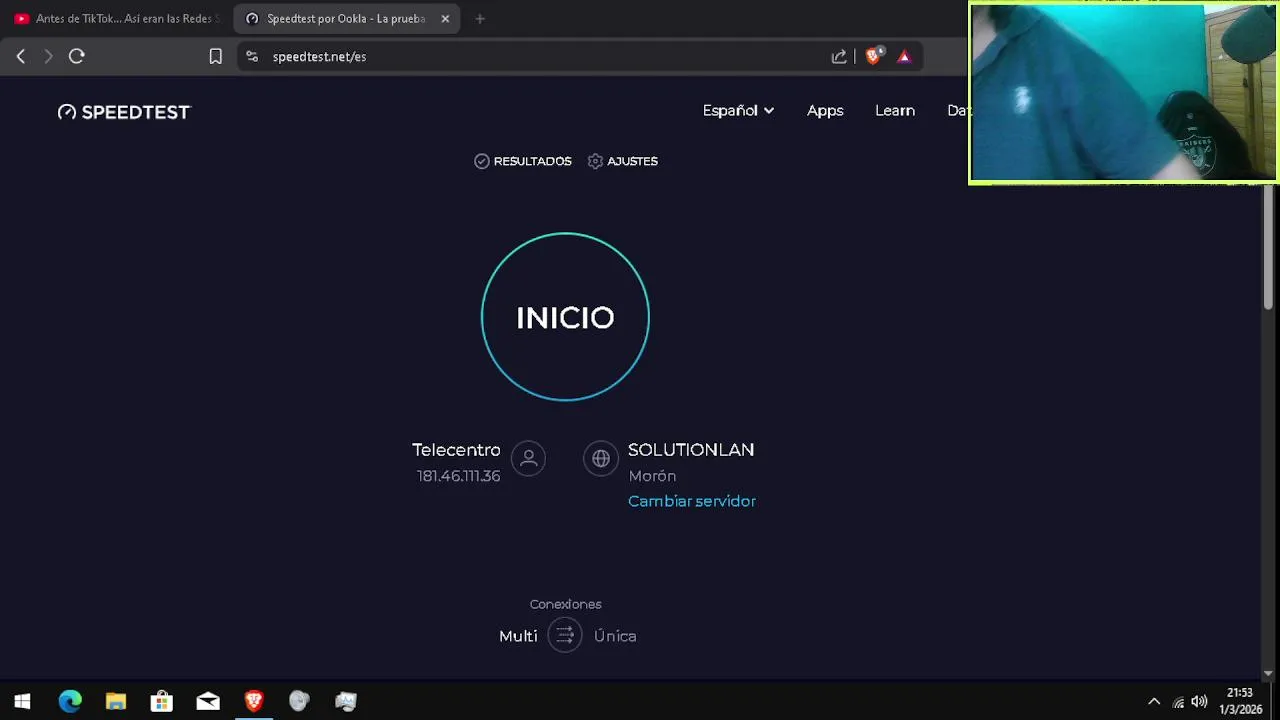Screen dimensions: 1280x720
Task: Click the Morón server location text
Action: (x=652, y=476)
